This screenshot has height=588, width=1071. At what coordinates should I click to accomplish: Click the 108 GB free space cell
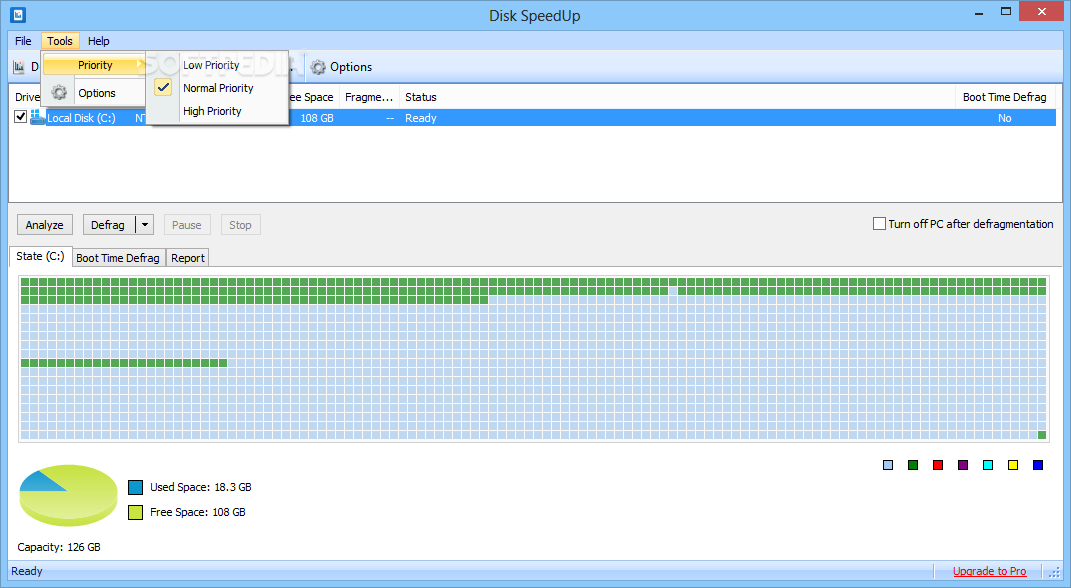[x=317, y=118]
